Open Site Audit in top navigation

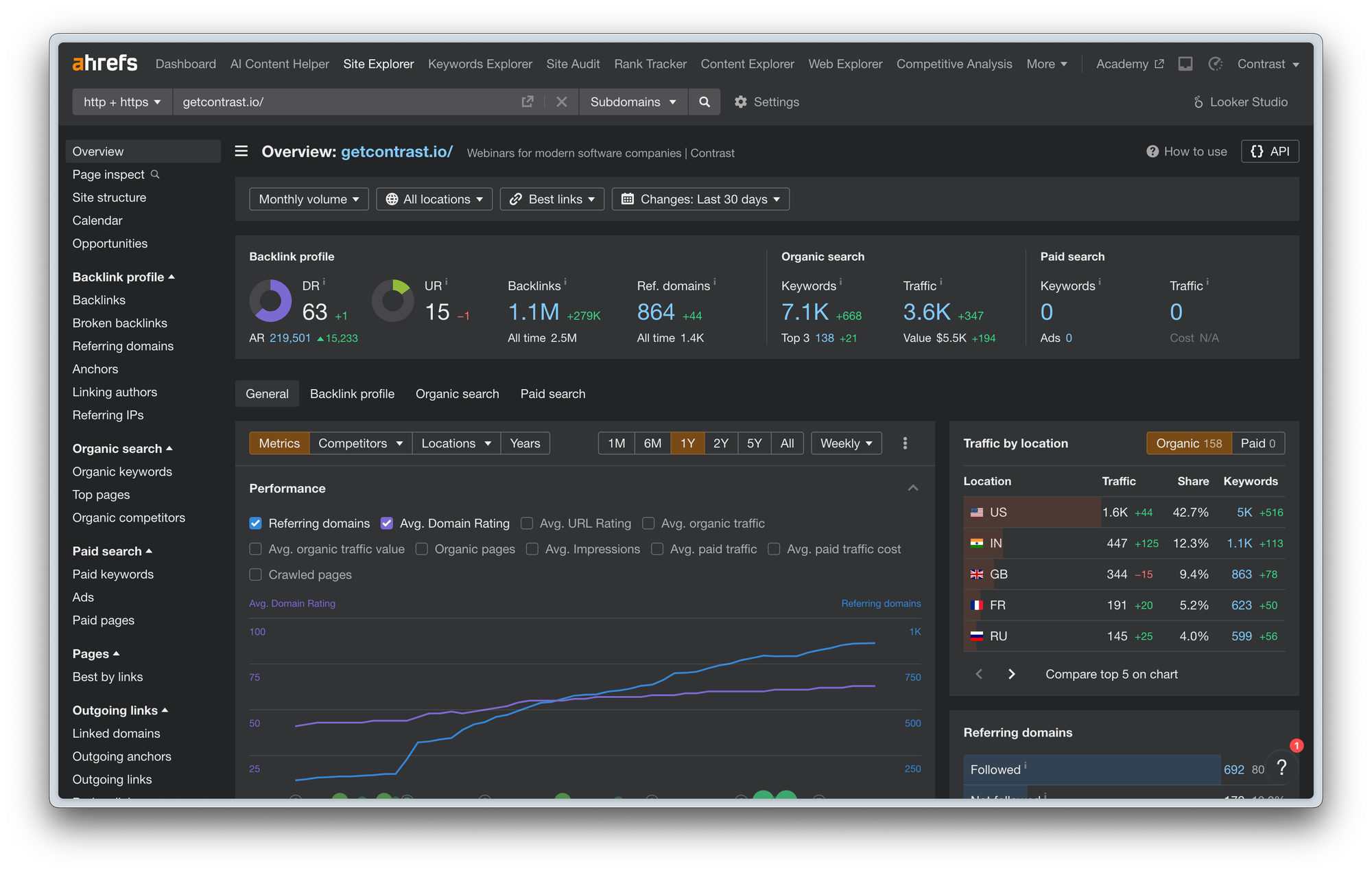573,64
